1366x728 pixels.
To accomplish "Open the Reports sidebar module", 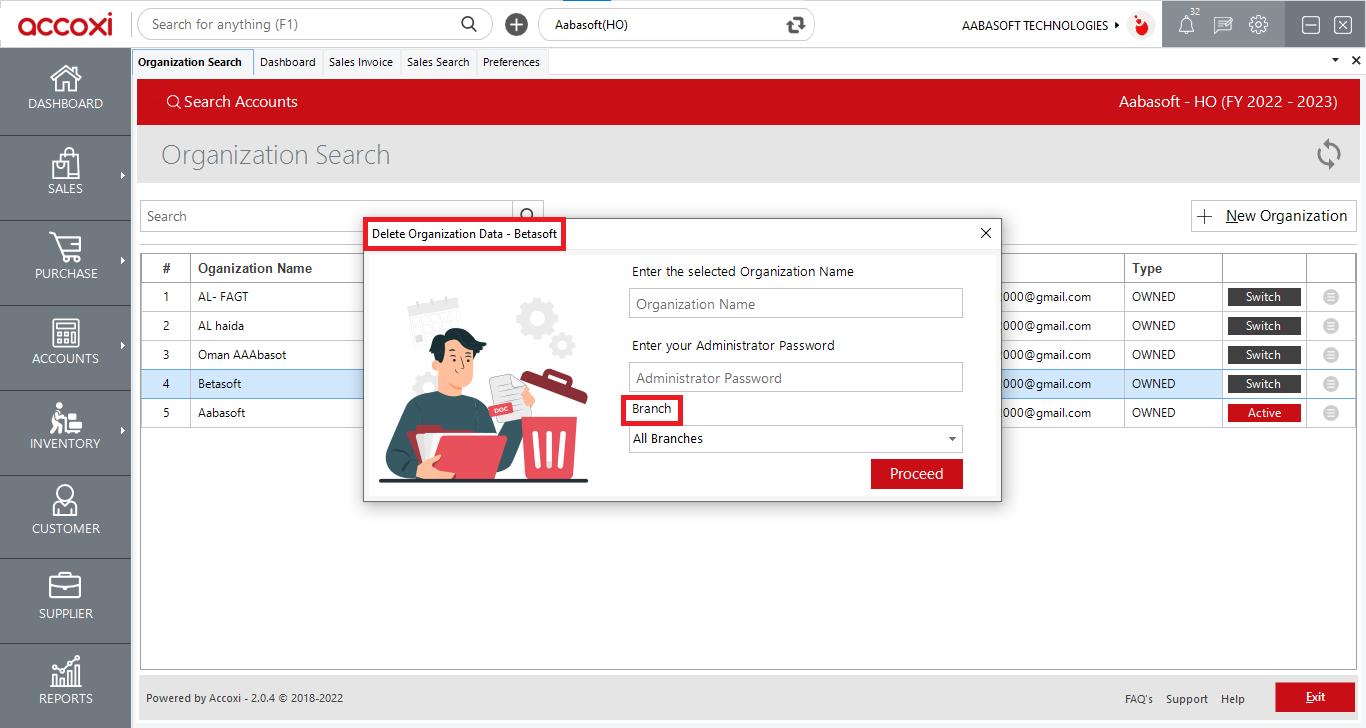I will 65,684.
